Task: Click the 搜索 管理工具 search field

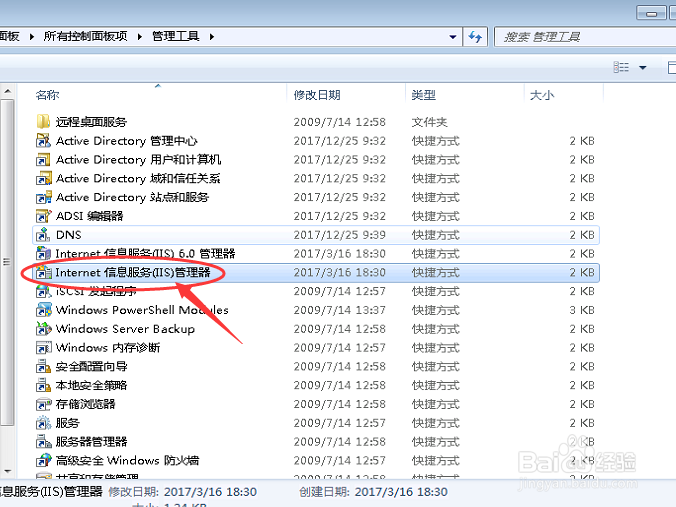Action: (585, 37)
